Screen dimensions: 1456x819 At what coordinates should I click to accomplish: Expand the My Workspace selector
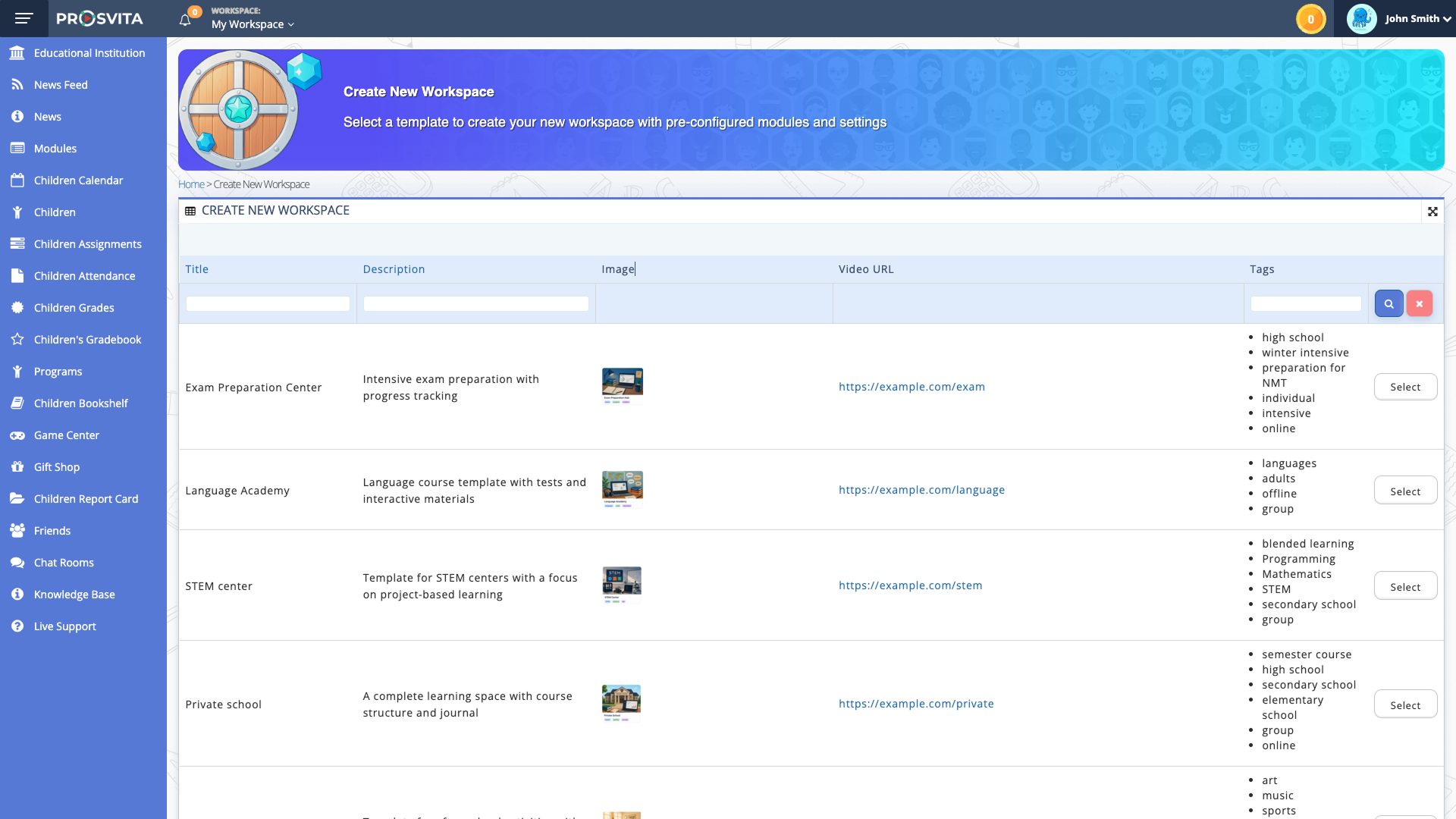coord(253,24)
